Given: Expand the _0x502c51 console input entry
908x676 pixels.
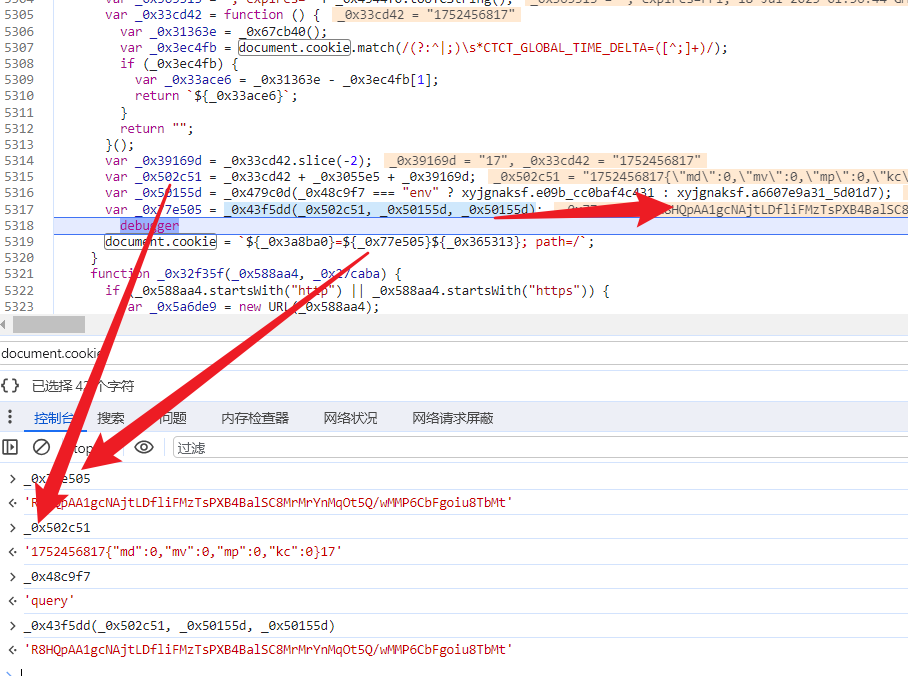Looking at the screenshot, I should [12, 528].
